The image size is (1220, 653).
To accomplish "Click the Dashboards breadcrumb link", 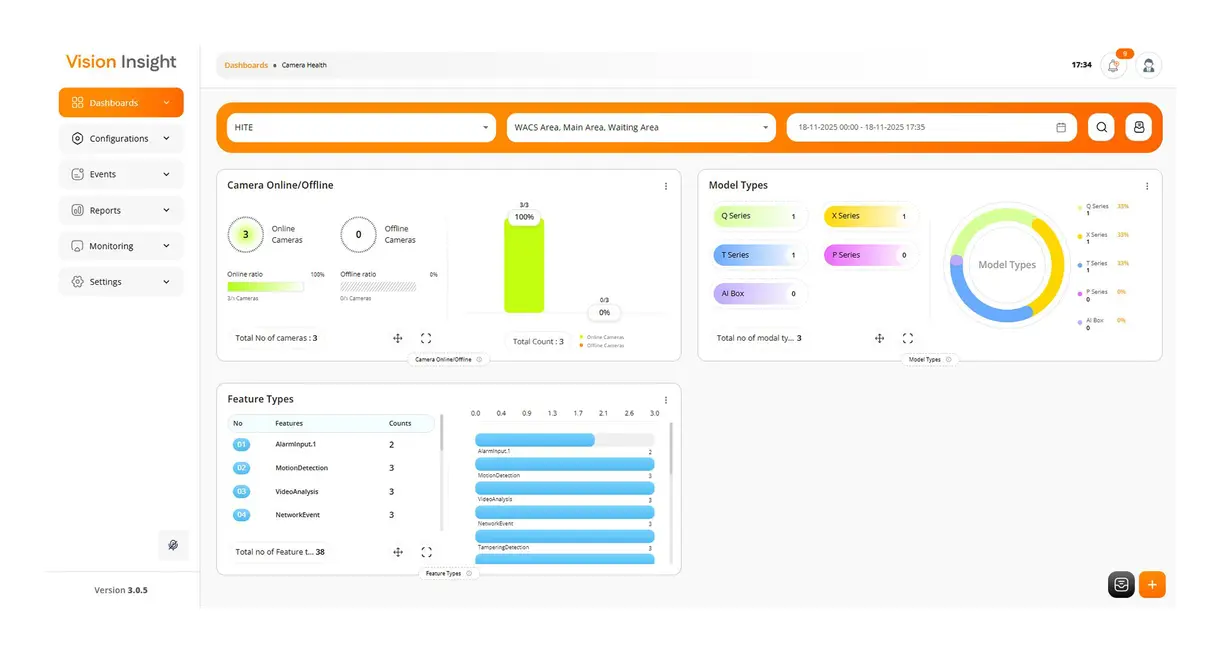I will click(246, 65).
